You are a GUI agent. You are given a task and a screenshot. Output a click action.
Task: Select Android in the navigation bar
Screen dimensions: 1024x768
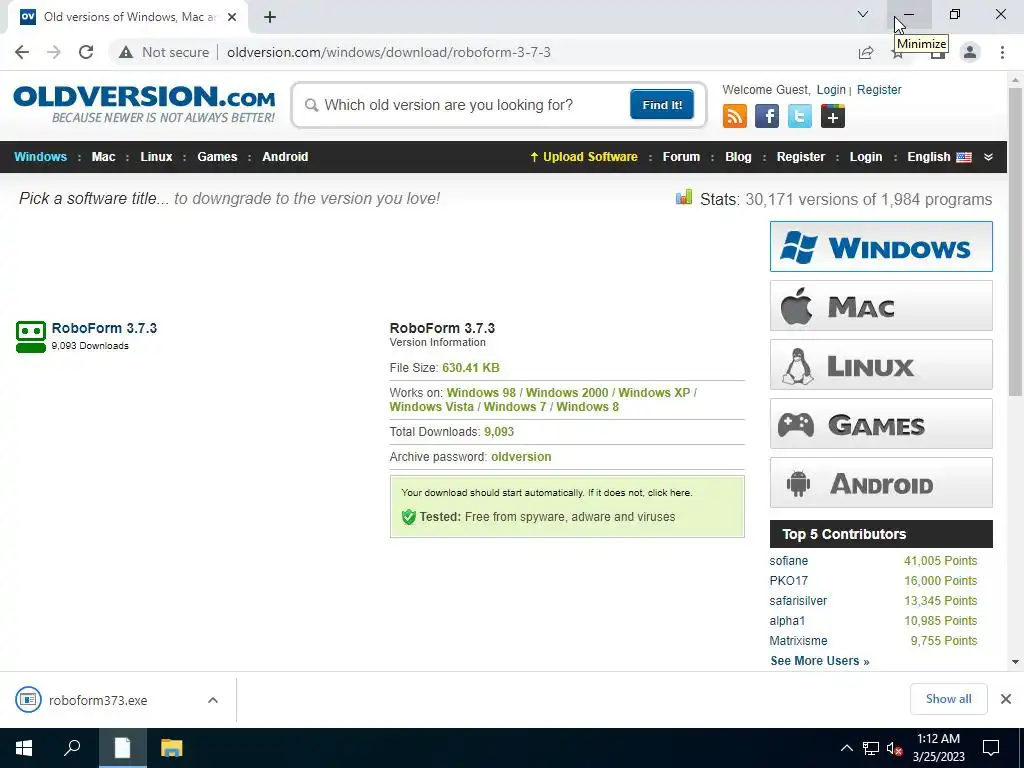(x=285, y=157)
